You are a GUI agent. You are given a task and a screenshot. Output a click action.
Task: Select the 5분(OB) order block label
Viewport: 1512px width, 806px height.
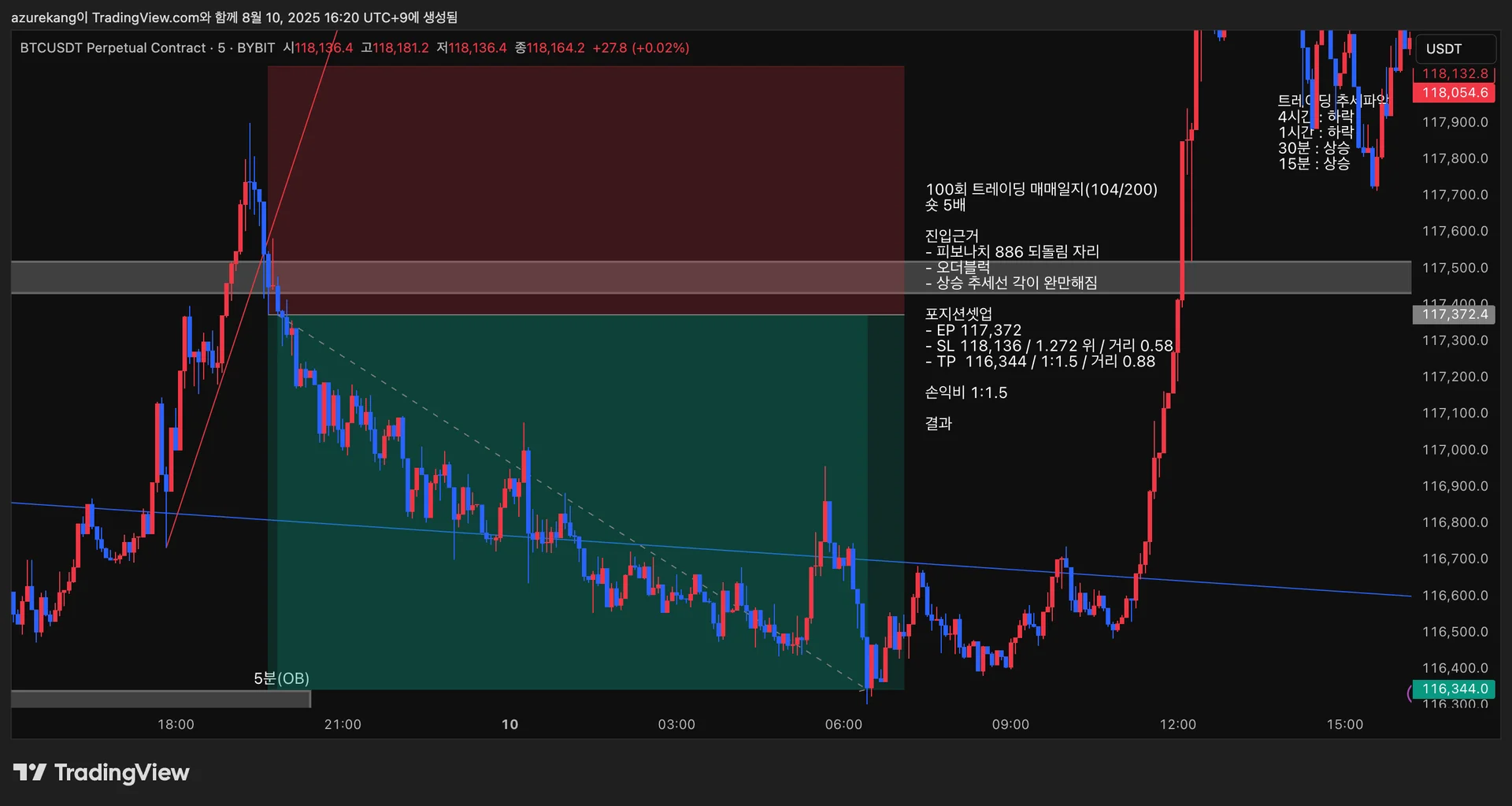pos(281,678)
